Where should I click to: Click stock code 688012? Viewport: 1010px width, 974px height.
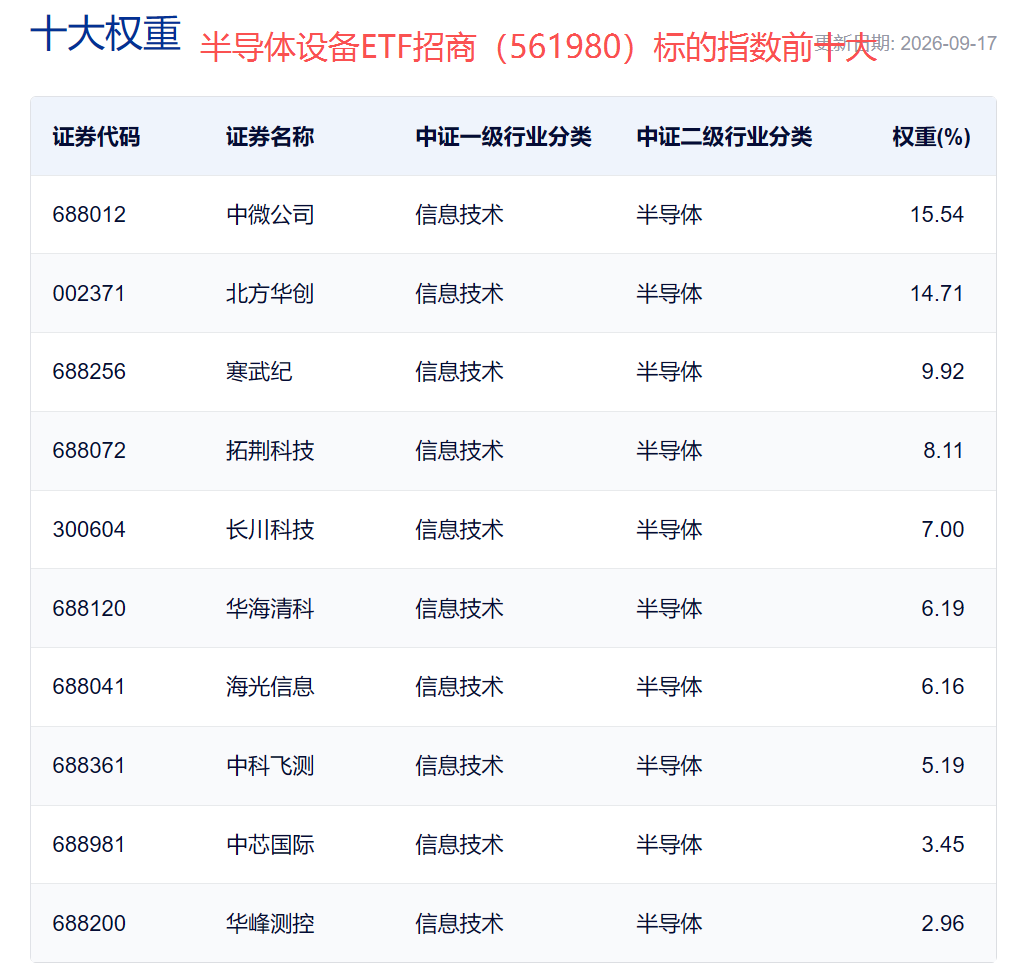click(89, 215)
